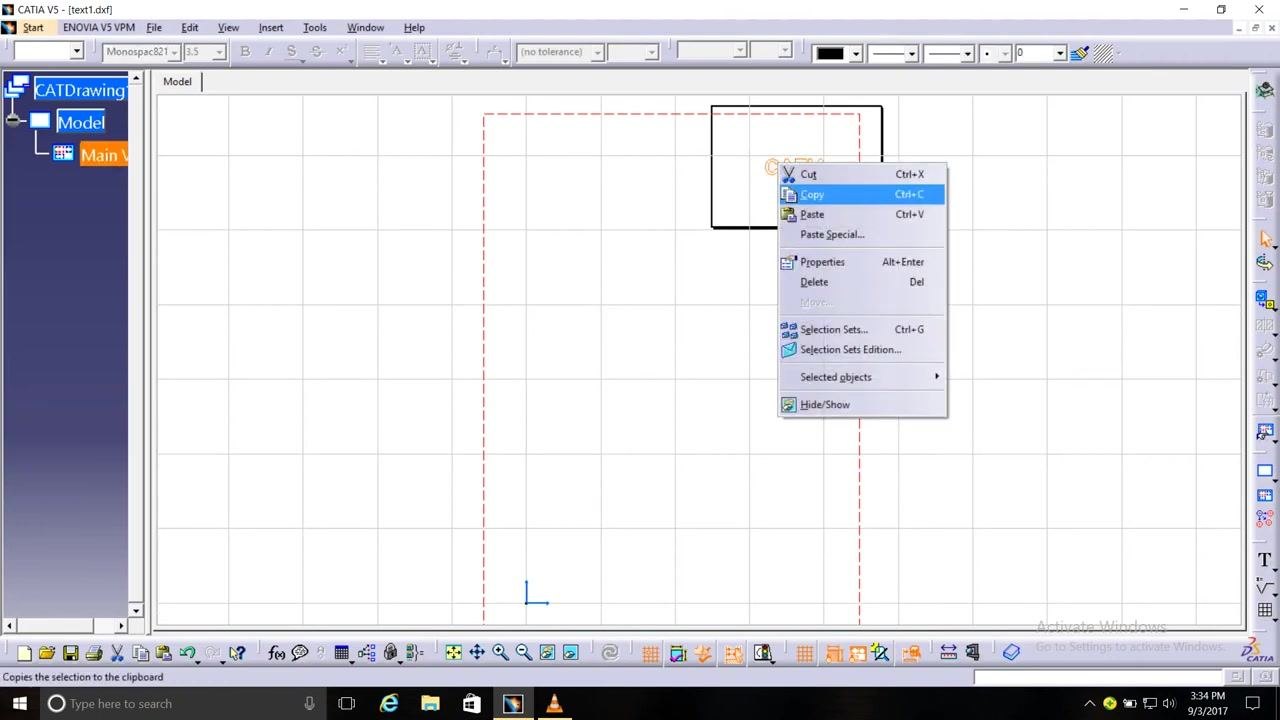The image size is (1280, 720).
Task: Click the Print icon in bottom toolbar
Action: point(94,653)
